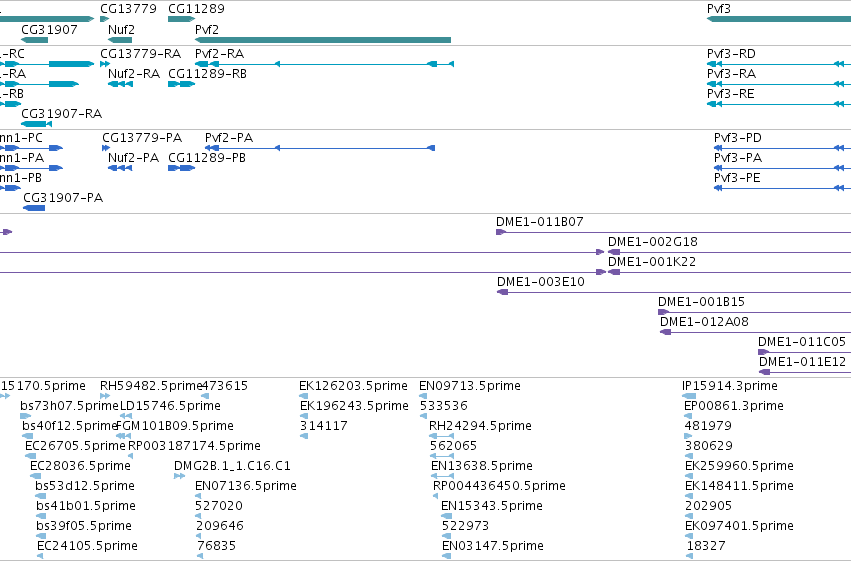851x561 pixels.
Task: Select the EN13638.5prime EST label
Action: tap(482, 467)
